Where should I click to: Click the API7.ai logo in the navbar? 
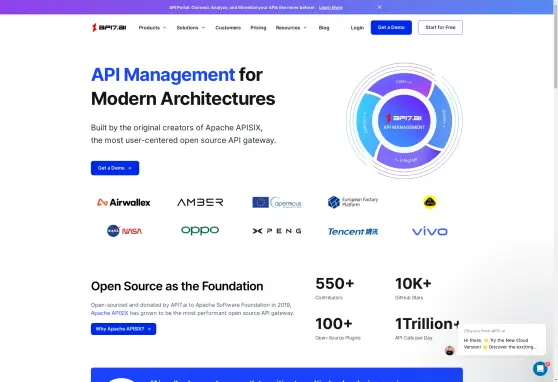(x=109, y=27)
